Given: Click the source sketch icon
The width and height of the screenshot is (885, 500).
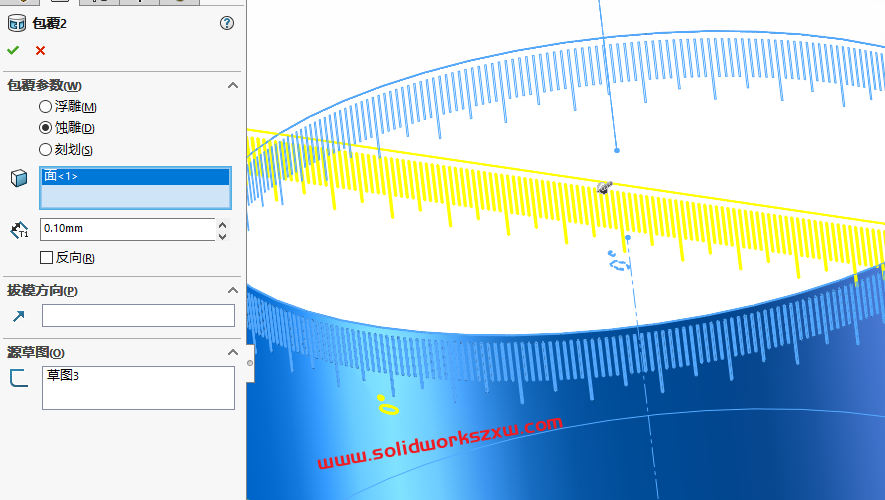Looking at the screenshot, I should pos(18,378).
